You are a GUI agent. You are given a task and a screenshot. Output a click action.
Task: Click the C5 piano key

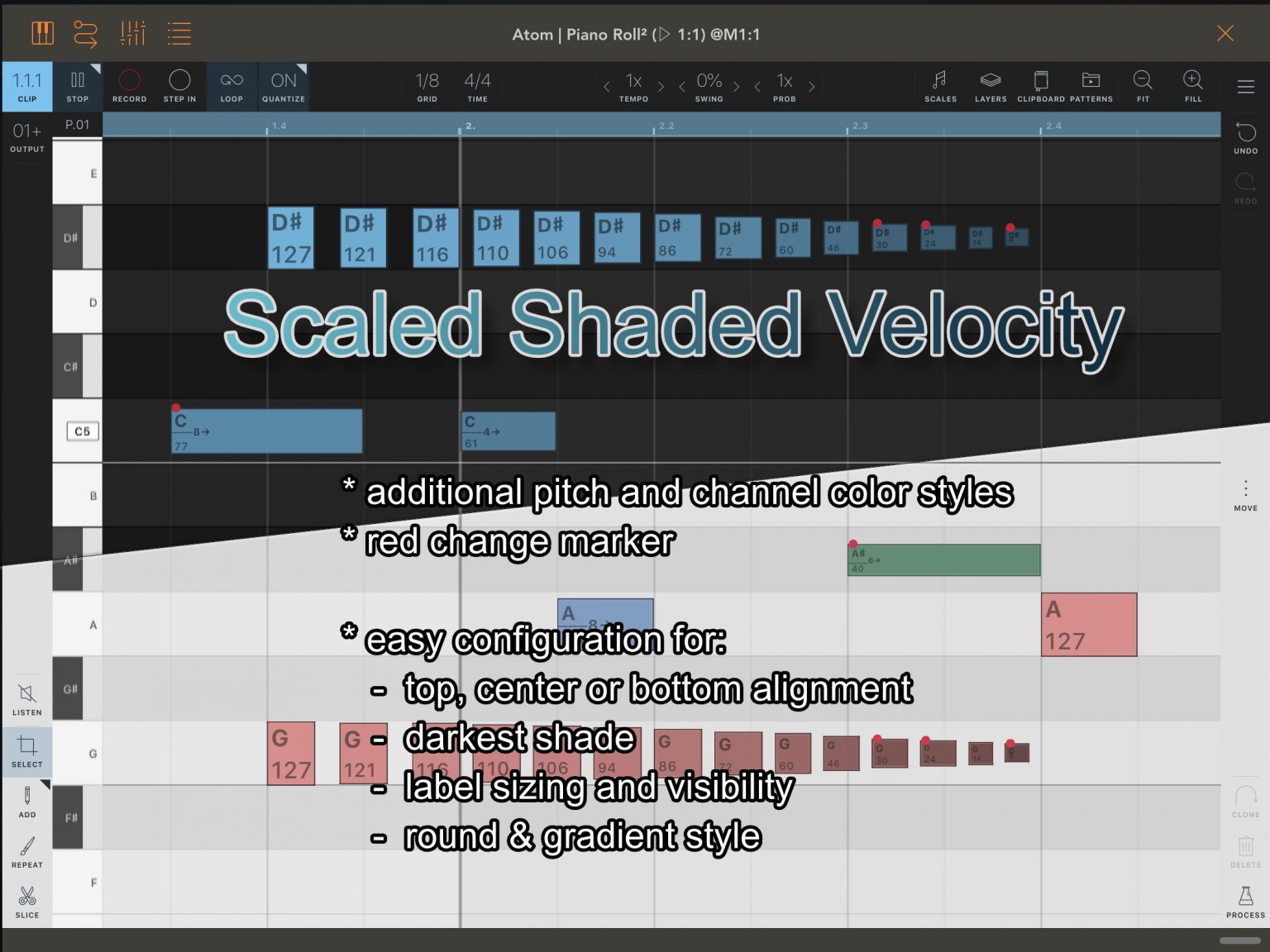pos(77,431)
